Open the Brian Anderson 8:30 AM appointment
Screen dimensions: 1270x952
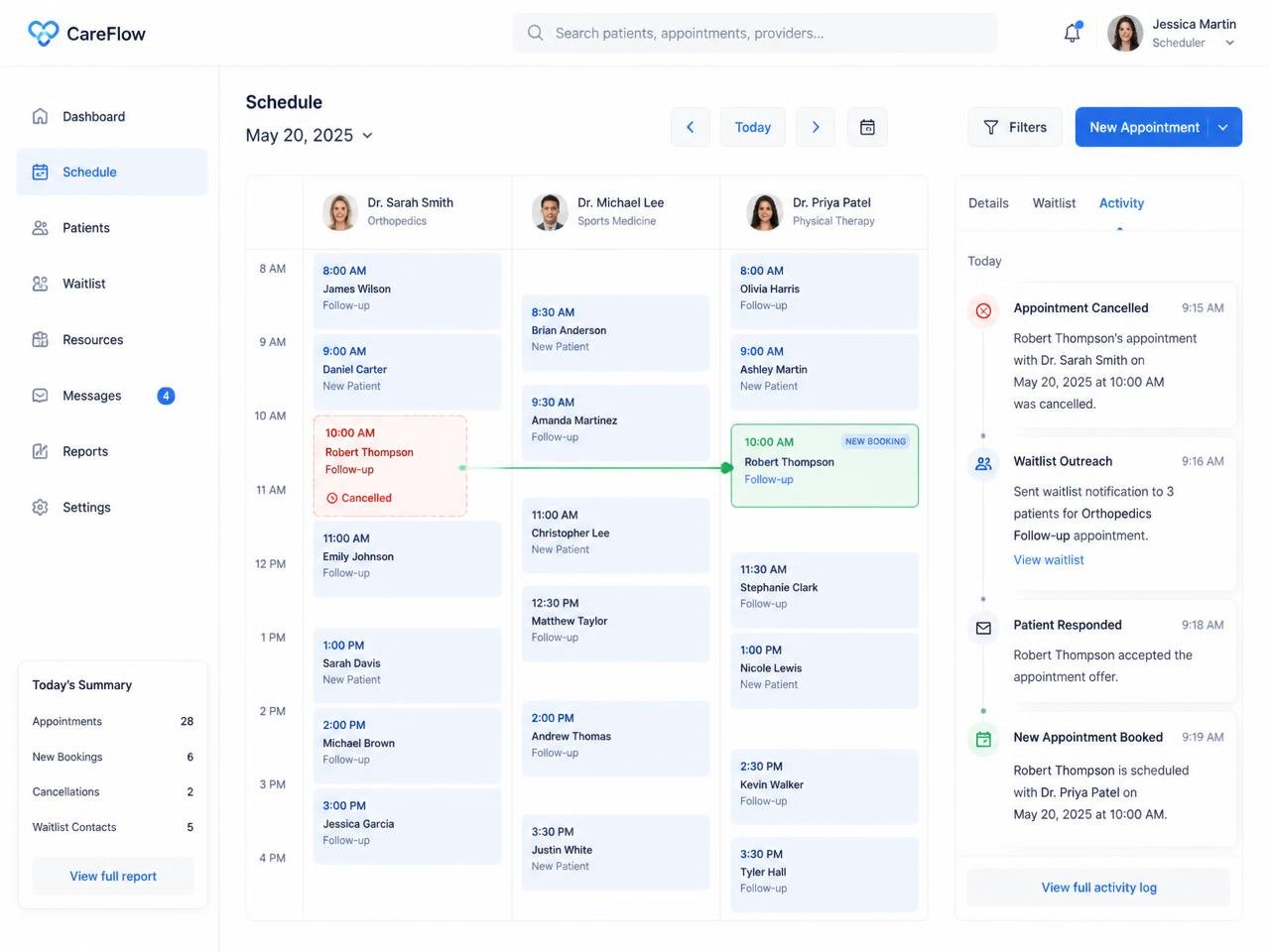615,333
